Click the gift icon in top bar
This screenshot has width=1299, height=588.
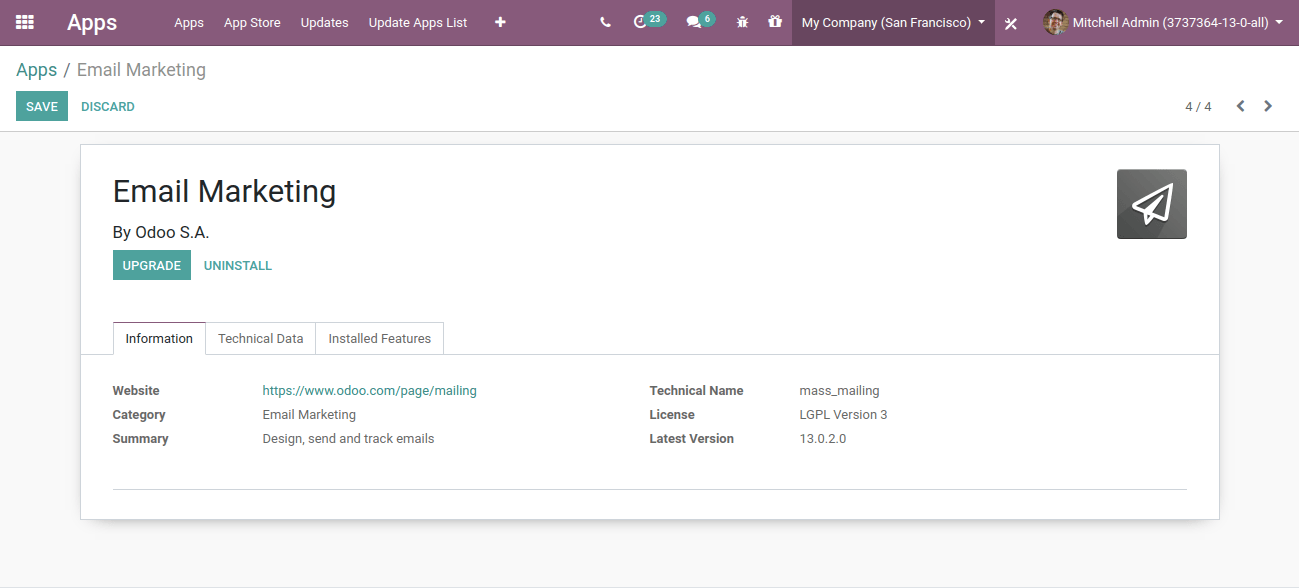tap(775, 21)
